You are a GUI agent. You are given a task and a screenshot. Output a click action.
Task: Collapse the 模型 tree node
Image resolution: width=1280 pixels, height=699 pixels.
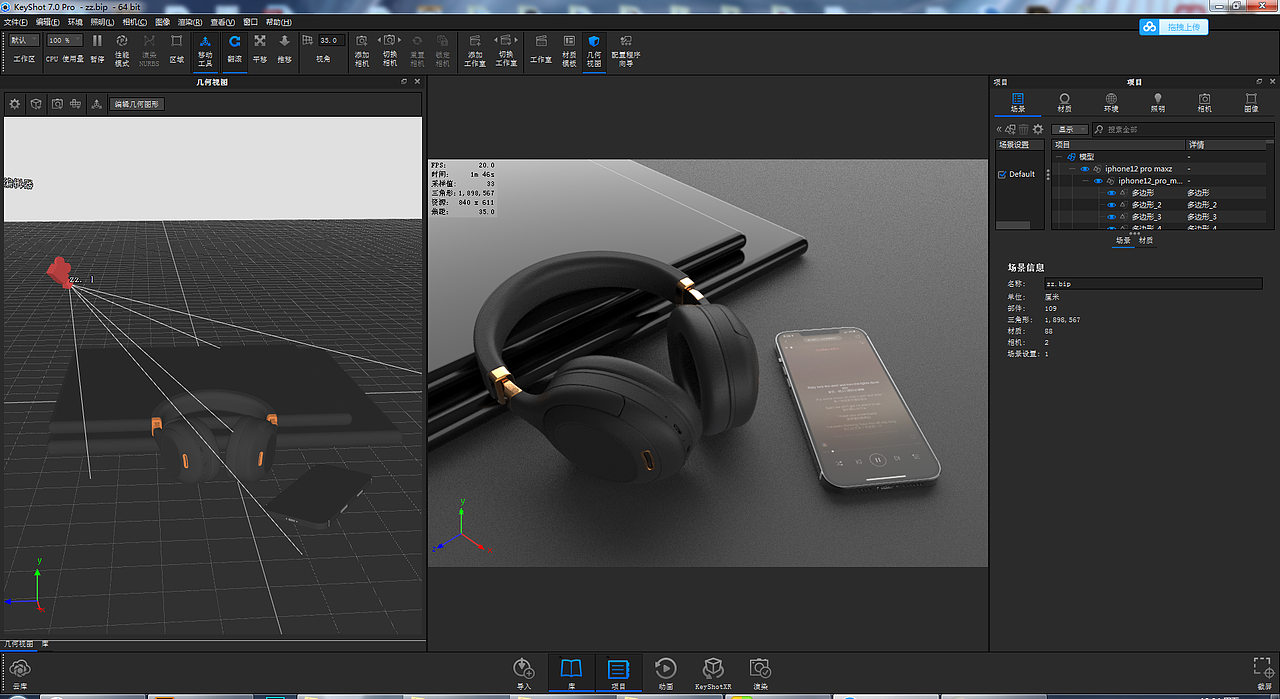point(1058,157)
